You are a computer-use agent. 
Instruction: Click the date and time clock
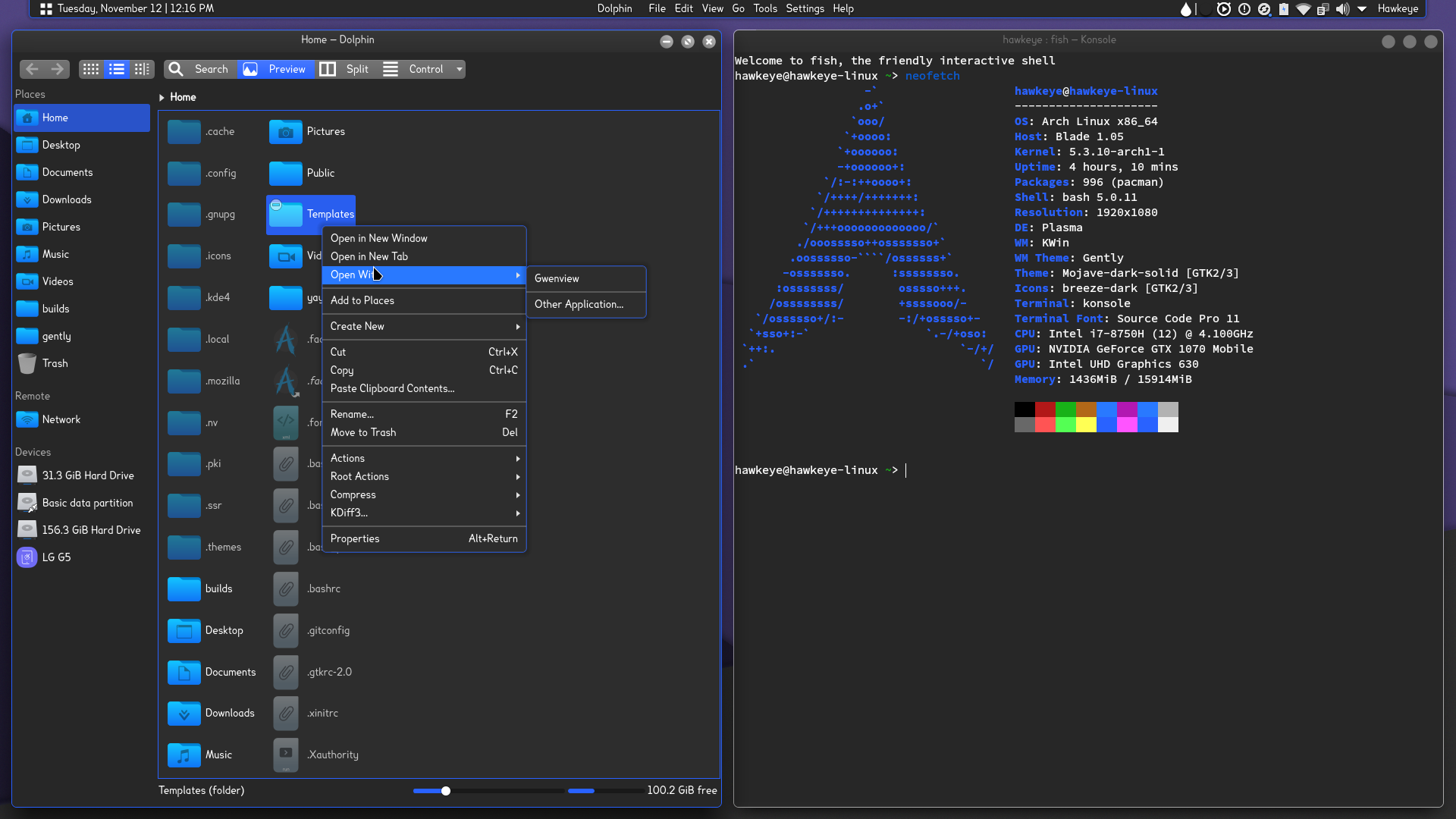click(x=136, y=8)
